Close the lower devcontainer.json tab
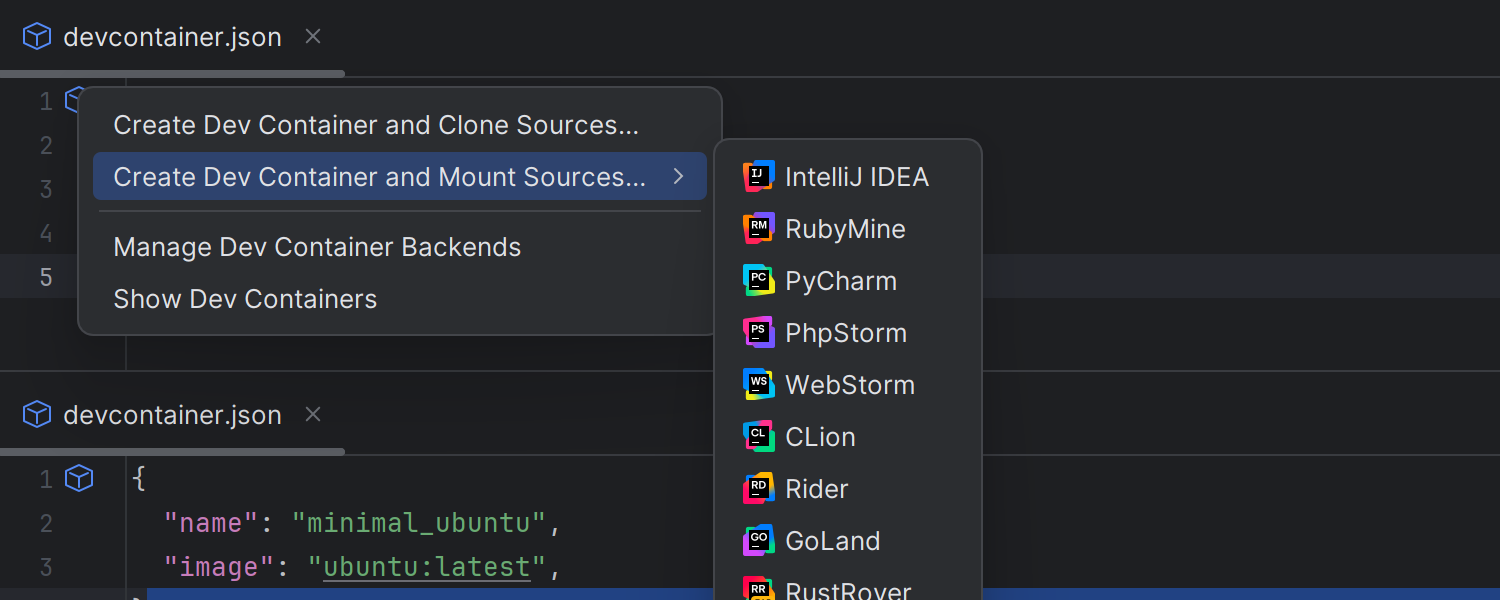The width and height of the screenshot is (1500, 600). coord(313,414)
